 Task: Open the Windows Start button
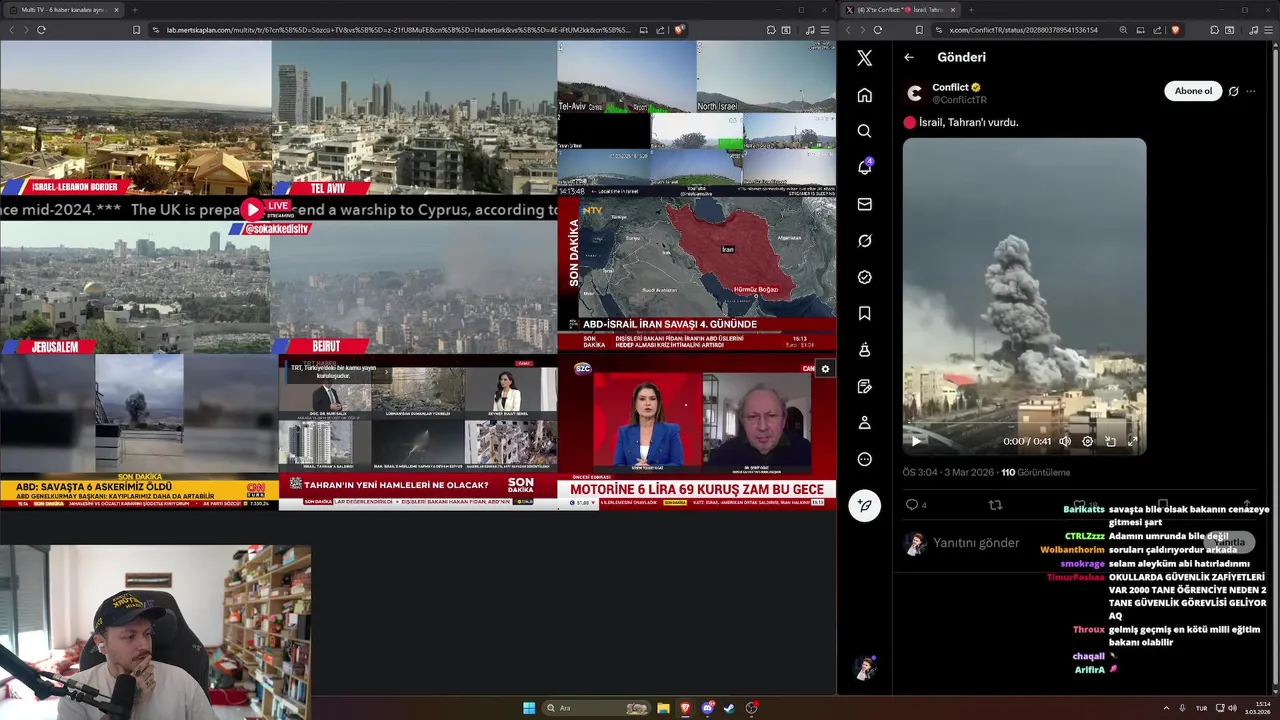point(529,708)
